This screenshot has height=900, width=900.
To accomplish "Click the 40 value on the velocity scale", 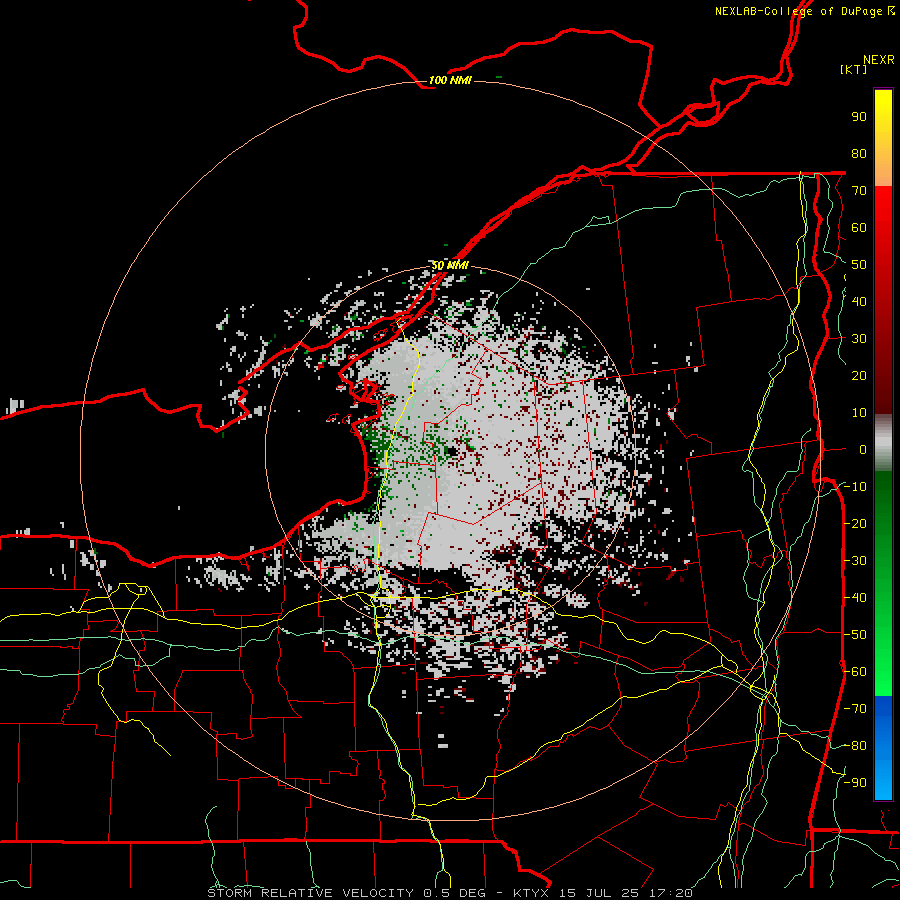I will 859,302.
